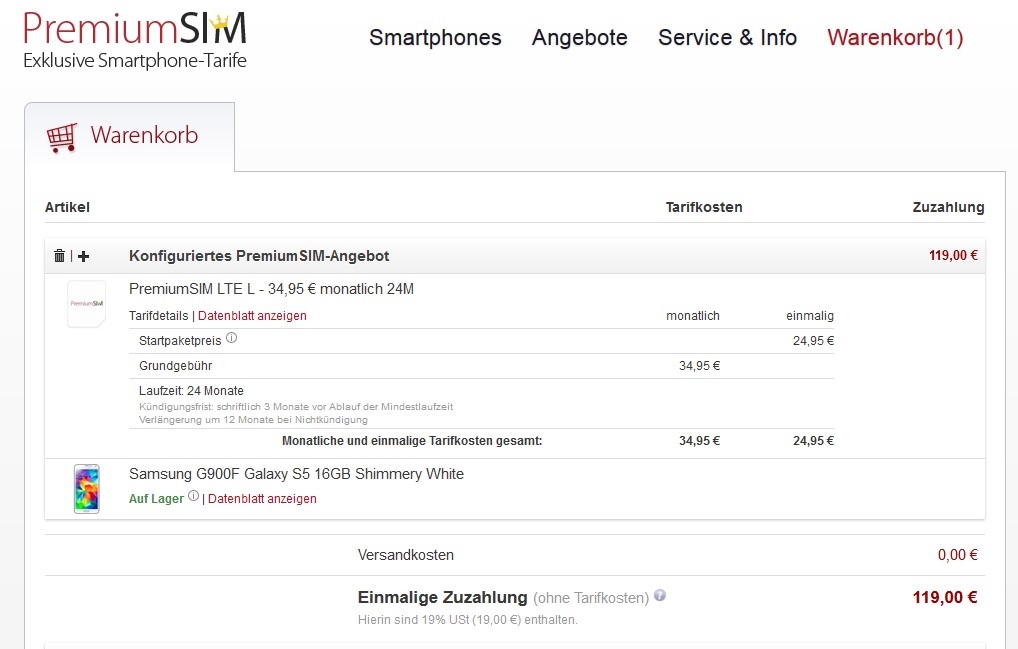1018x649 pixels.
Task: Click the 'Artikel' column header
Action: [67, 208]
